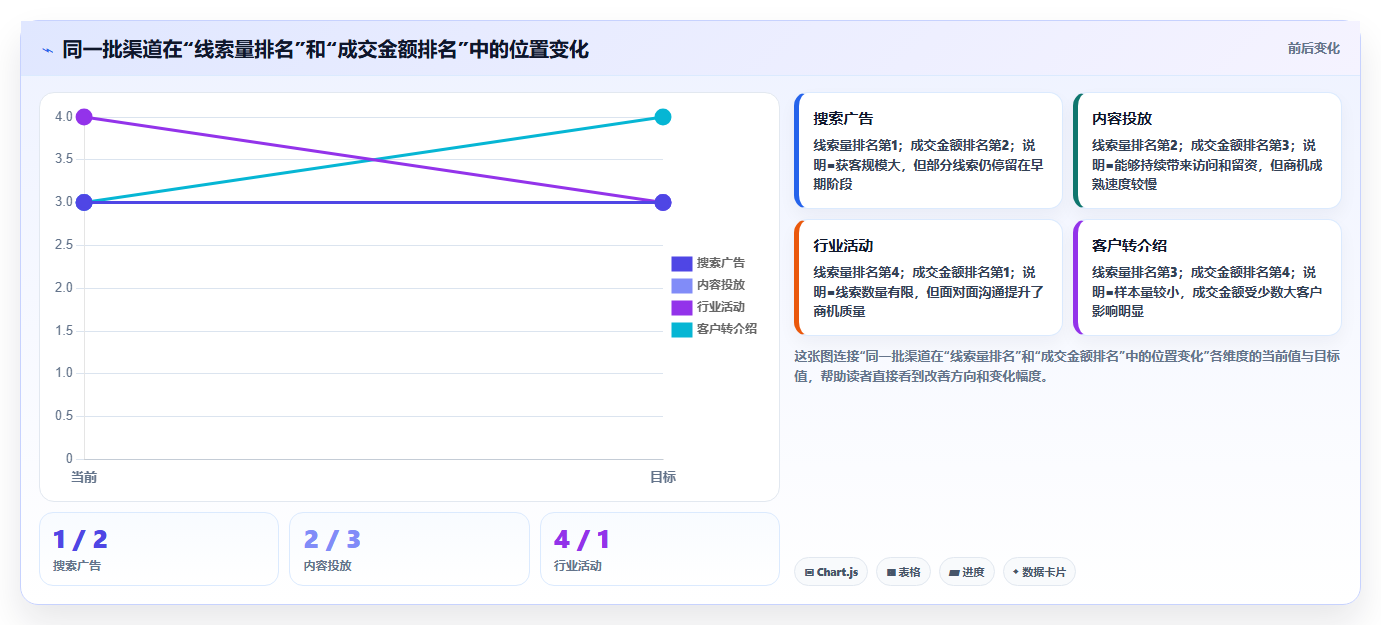
Task: Toggle the 行业活动 legend color swatch
Action: tap(681, 307)
